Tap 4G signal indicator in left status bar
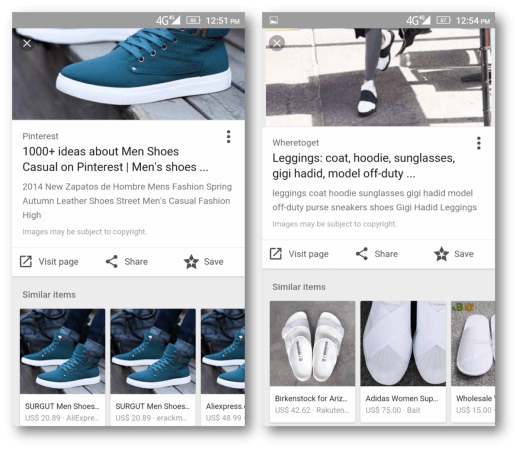 [x=168, y=21]
